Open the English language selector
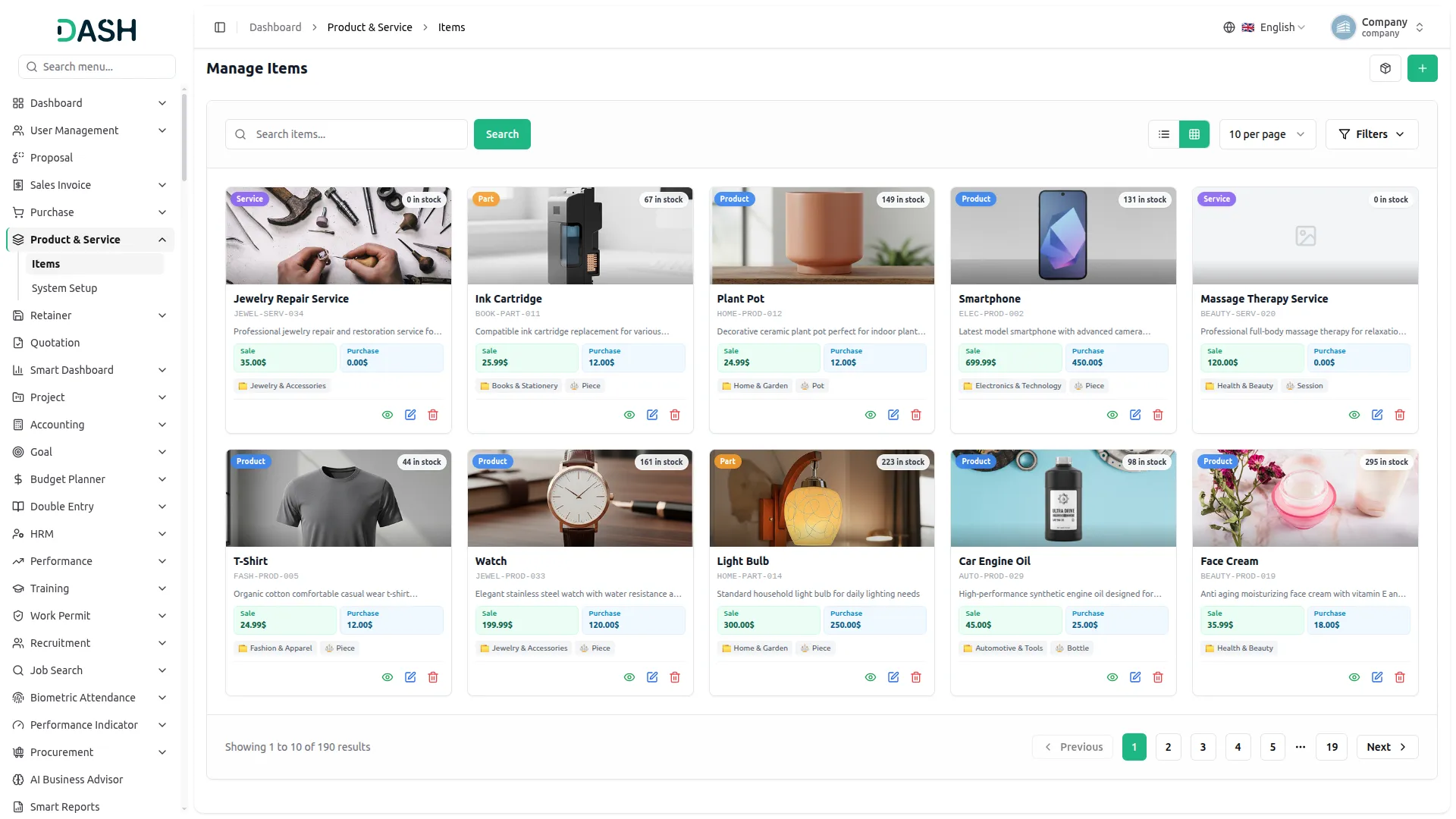Viewport: 1456px width, 819px height. tap(1264, 27)
